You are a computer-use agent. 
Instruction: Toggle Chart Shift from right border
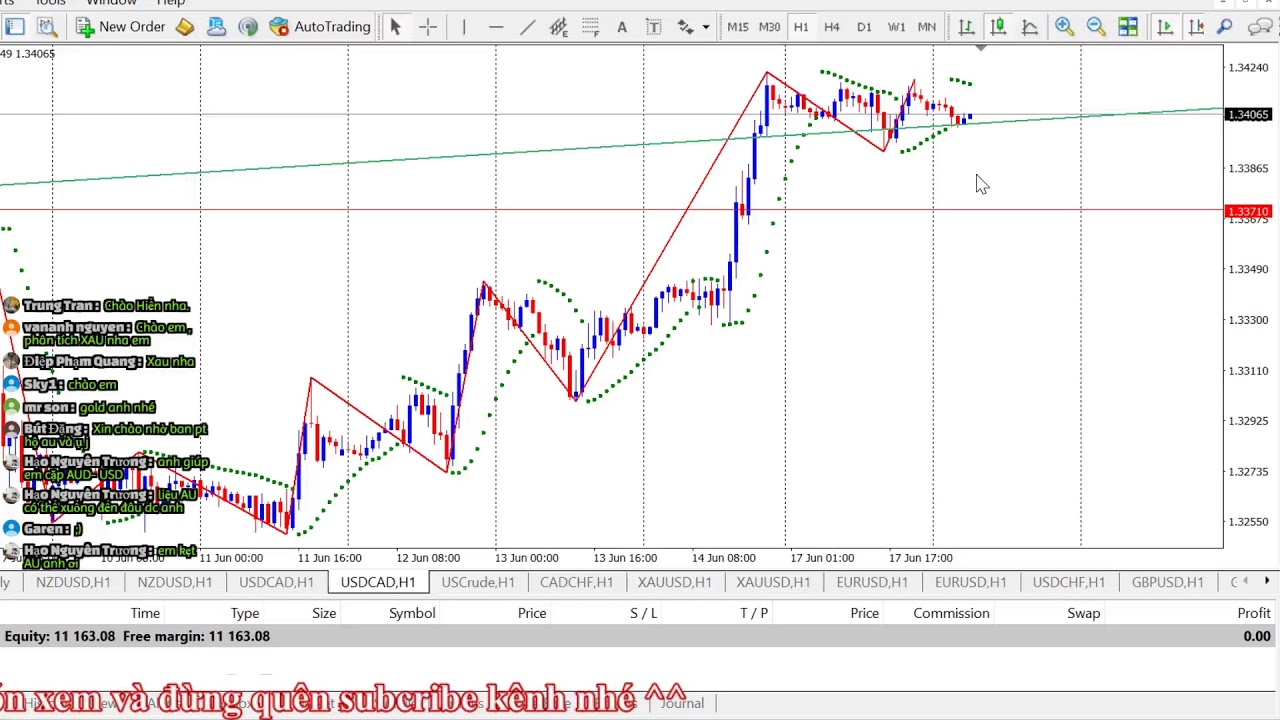1196,27
